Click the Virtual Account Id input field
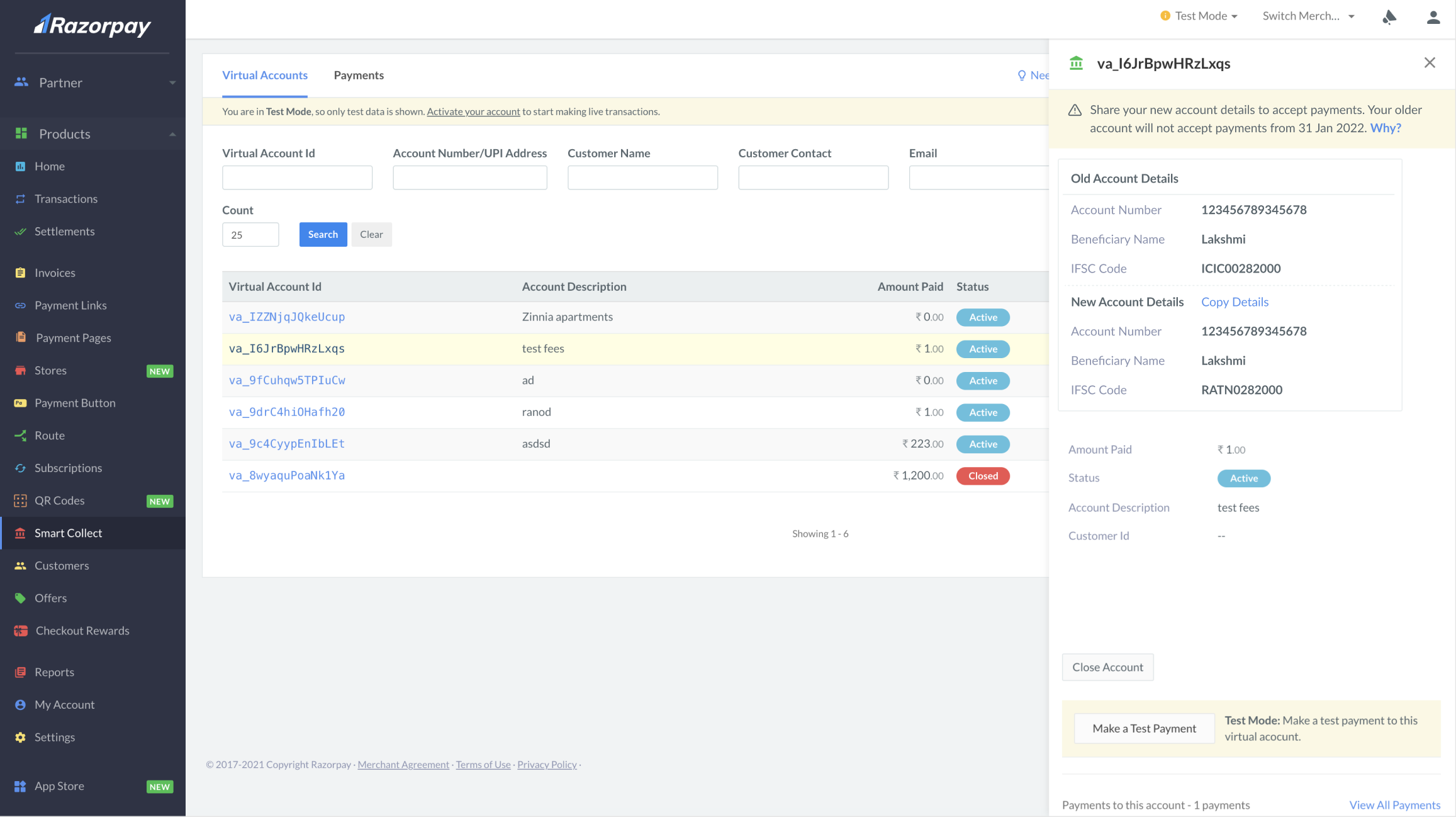The image size is (1456, 817). click(x=297, y=177)
